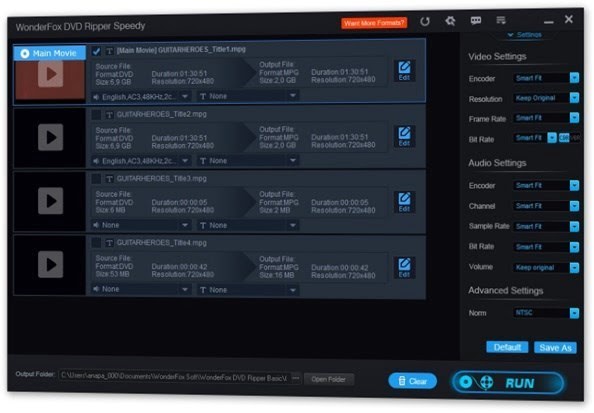Click rename T icon for Title2.mpg
The height and width of the screenshot is (413, 594).
pos(109,115)
